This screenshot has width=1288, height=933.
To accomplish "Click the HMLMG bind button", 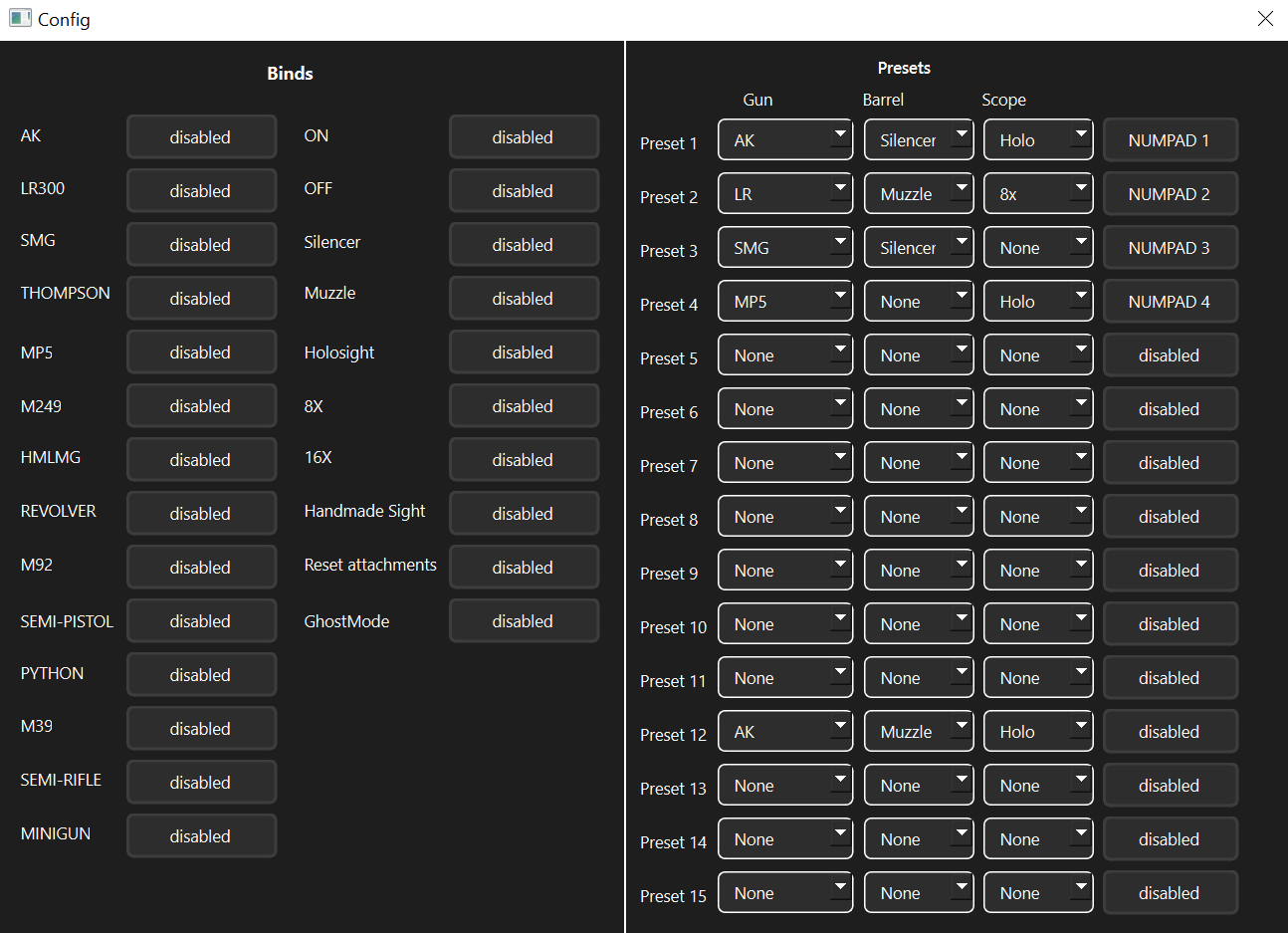I will coord(201,459).
